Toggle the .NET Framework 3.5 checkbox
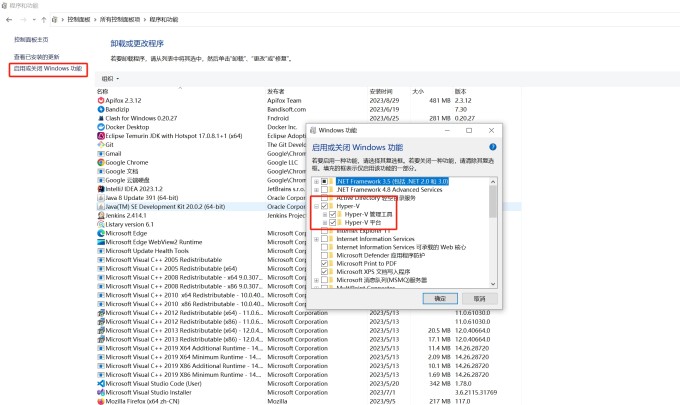 click(324, 181)
